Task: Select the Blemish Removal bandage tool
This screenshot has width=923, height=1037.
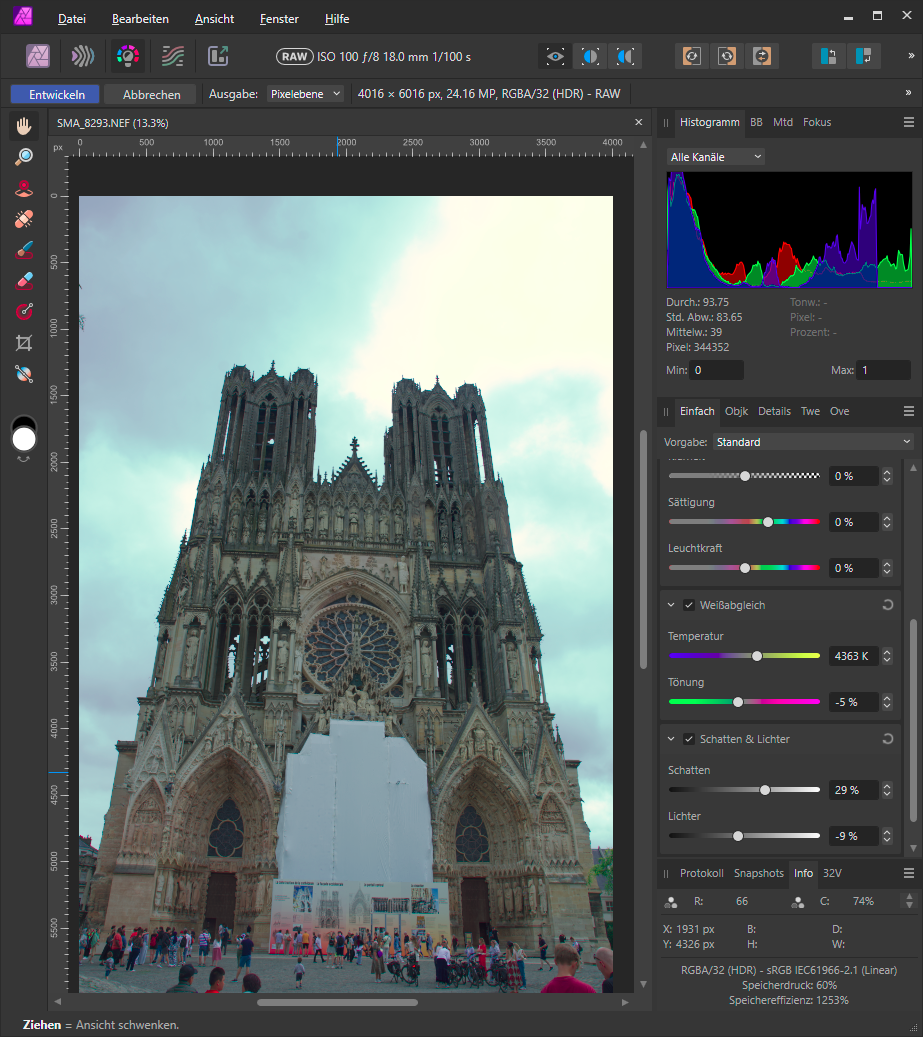Action: tap(24, 219)
